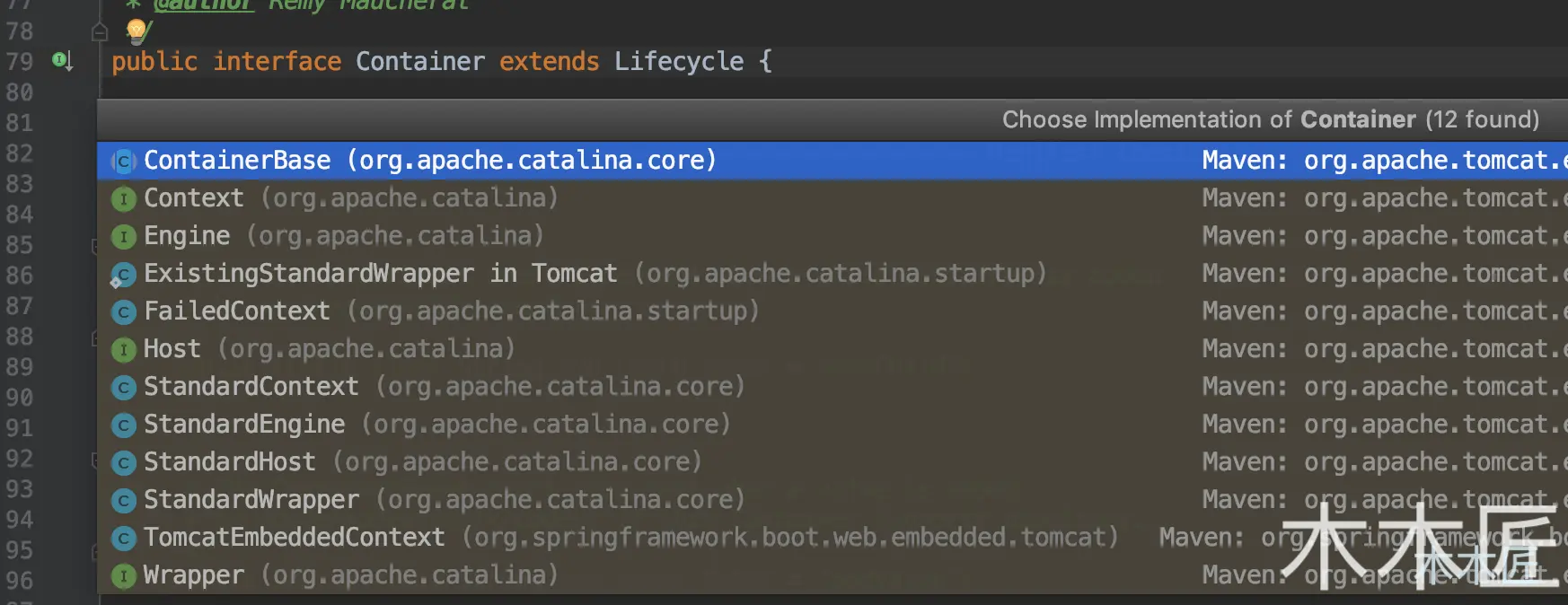This screenshot has height=605, width=1568.
Task: Click the implementations gutter icon on line 79
Action: 62,61
